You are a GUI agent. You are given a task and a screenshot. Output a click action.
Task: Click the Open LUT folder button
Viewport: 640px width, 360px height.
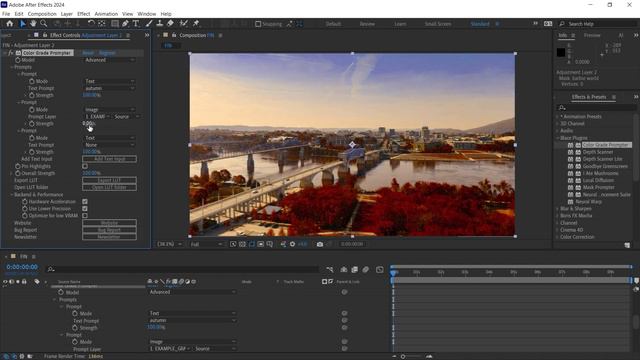[x=109, y=187]
